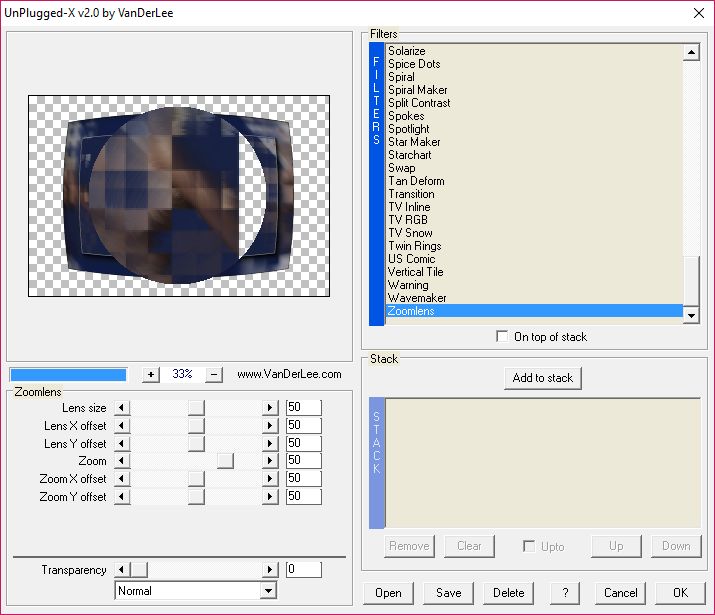Click the Lens X offset value field
Viewport: 715px width, 615px height.
click(x=304, y=425)
